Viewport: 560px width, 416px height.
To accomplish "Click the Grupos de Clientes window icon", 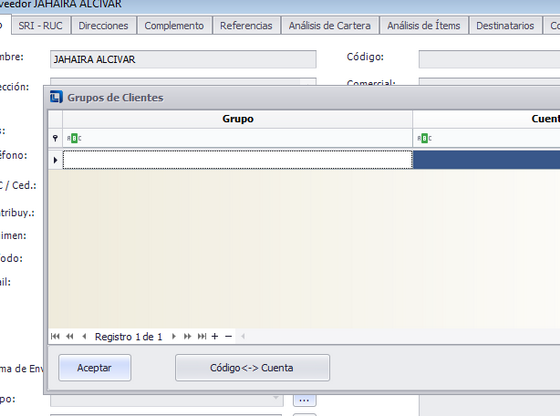I will coord(56,97).
